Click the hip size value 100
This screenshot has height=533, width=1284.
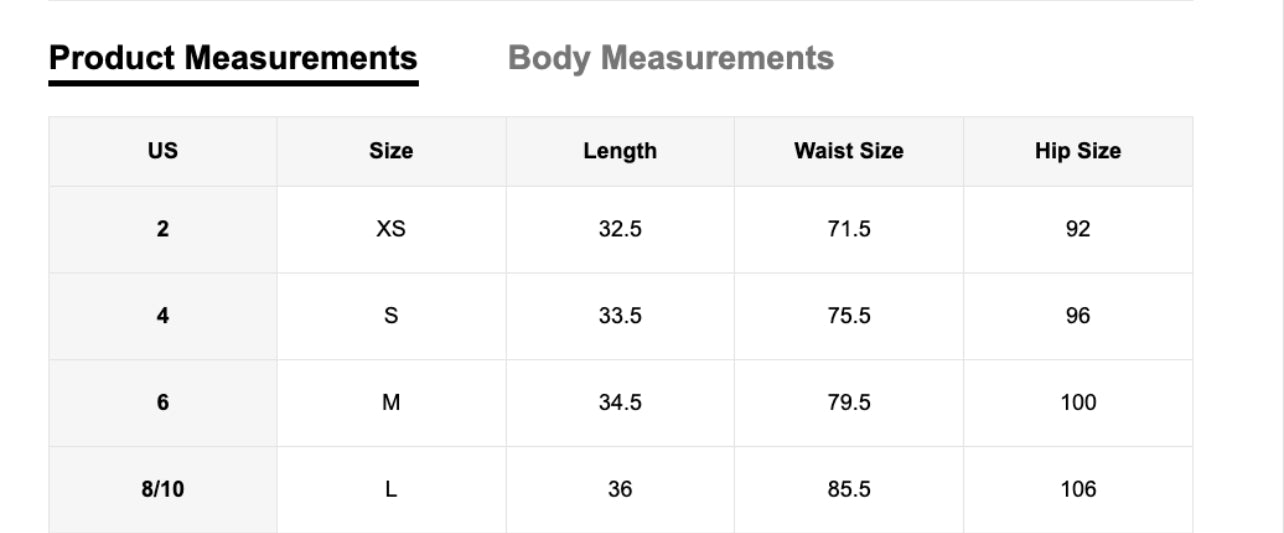coord(1077,402)
